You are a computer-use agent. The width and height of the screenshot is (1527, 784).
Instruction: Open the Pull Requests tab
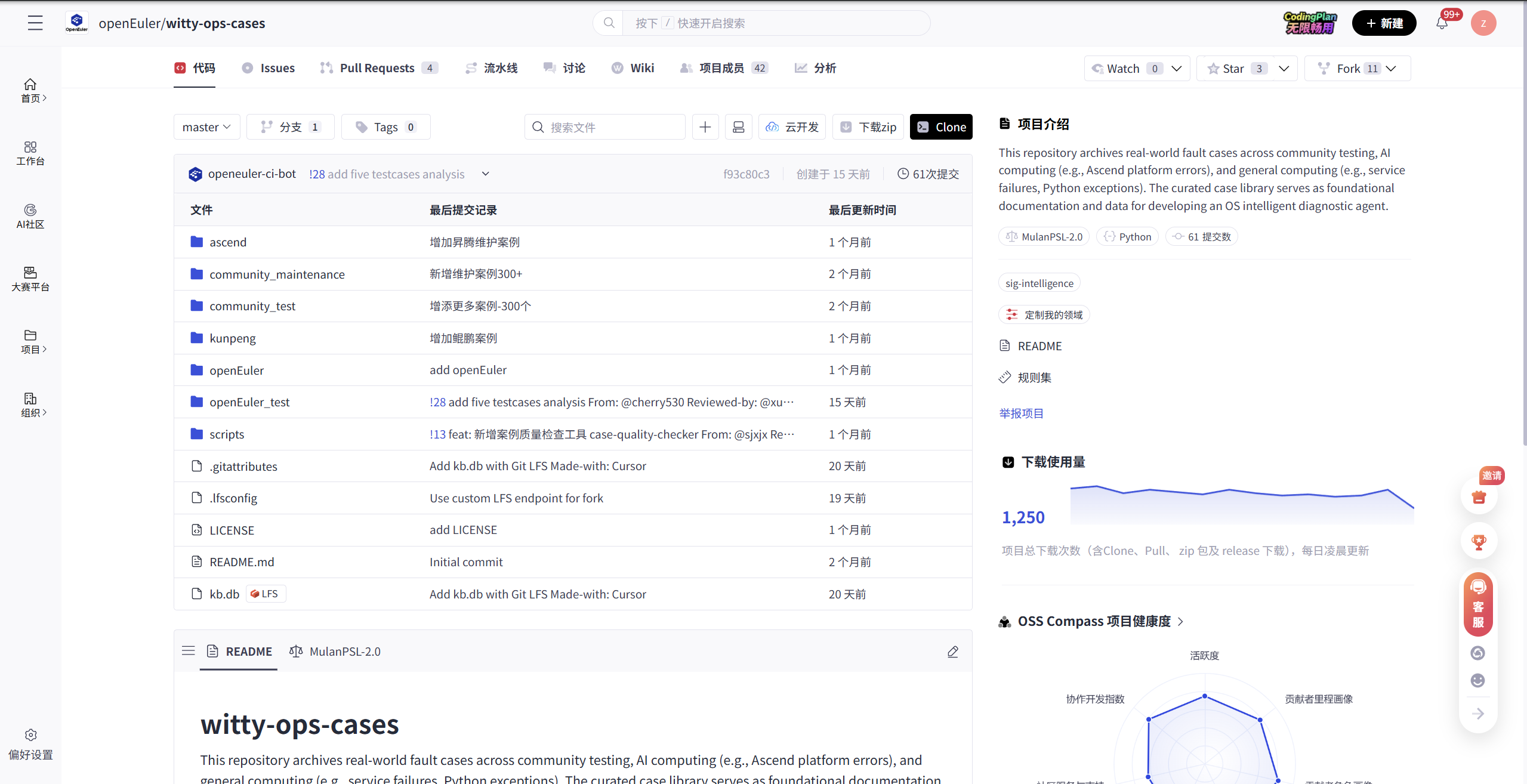coord(378,68)
